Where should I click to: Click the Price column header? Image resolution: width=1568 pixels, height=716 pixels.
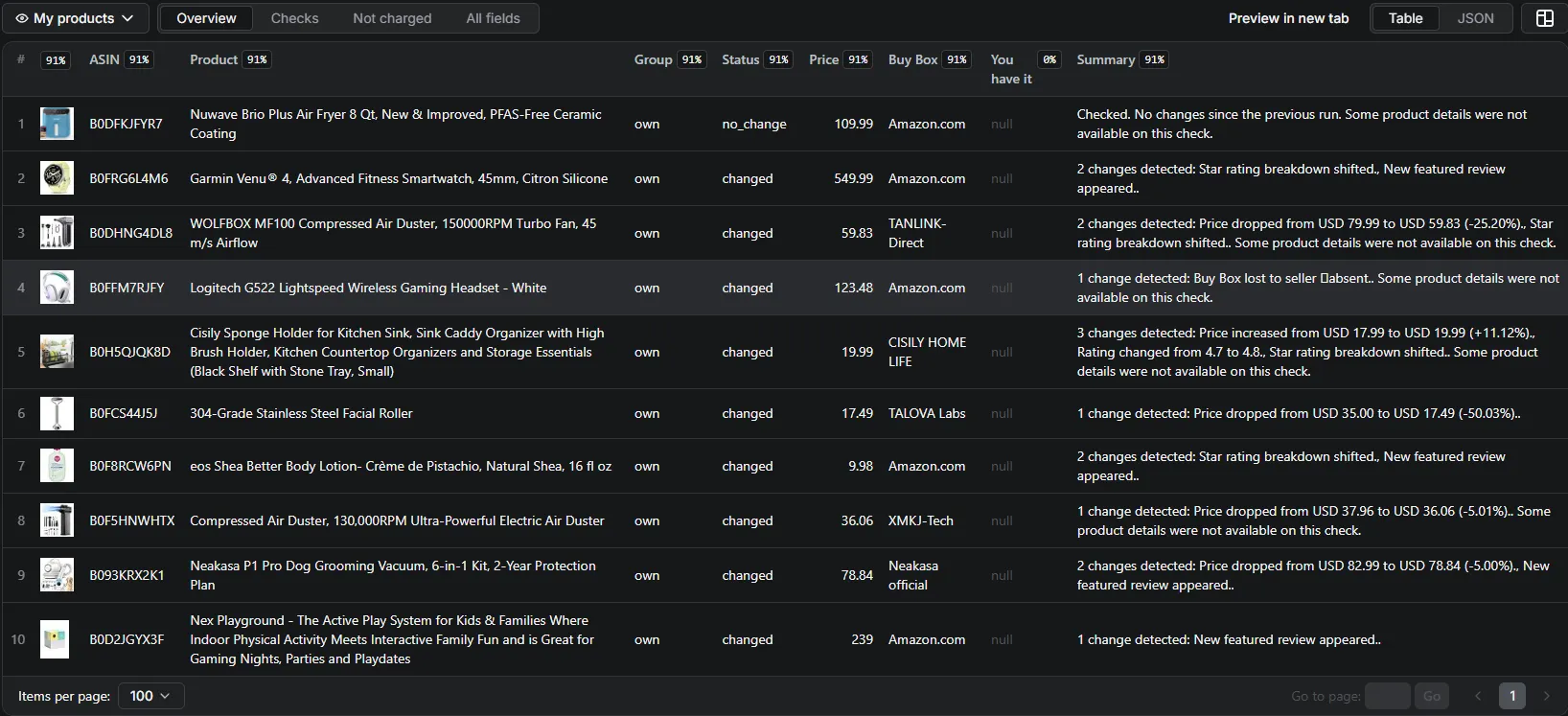pos(823,59)
